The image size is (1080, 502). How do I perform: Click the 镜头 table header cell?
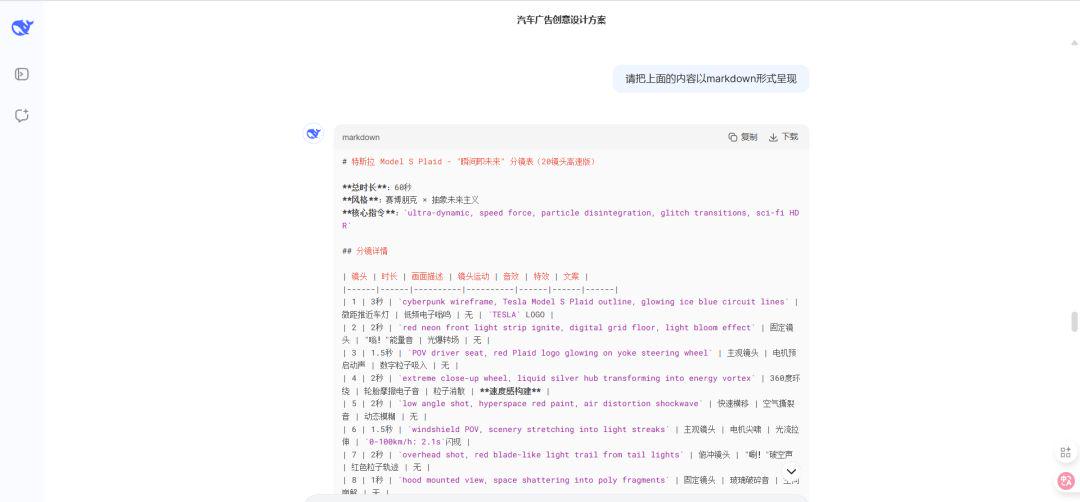pos(360,276)
